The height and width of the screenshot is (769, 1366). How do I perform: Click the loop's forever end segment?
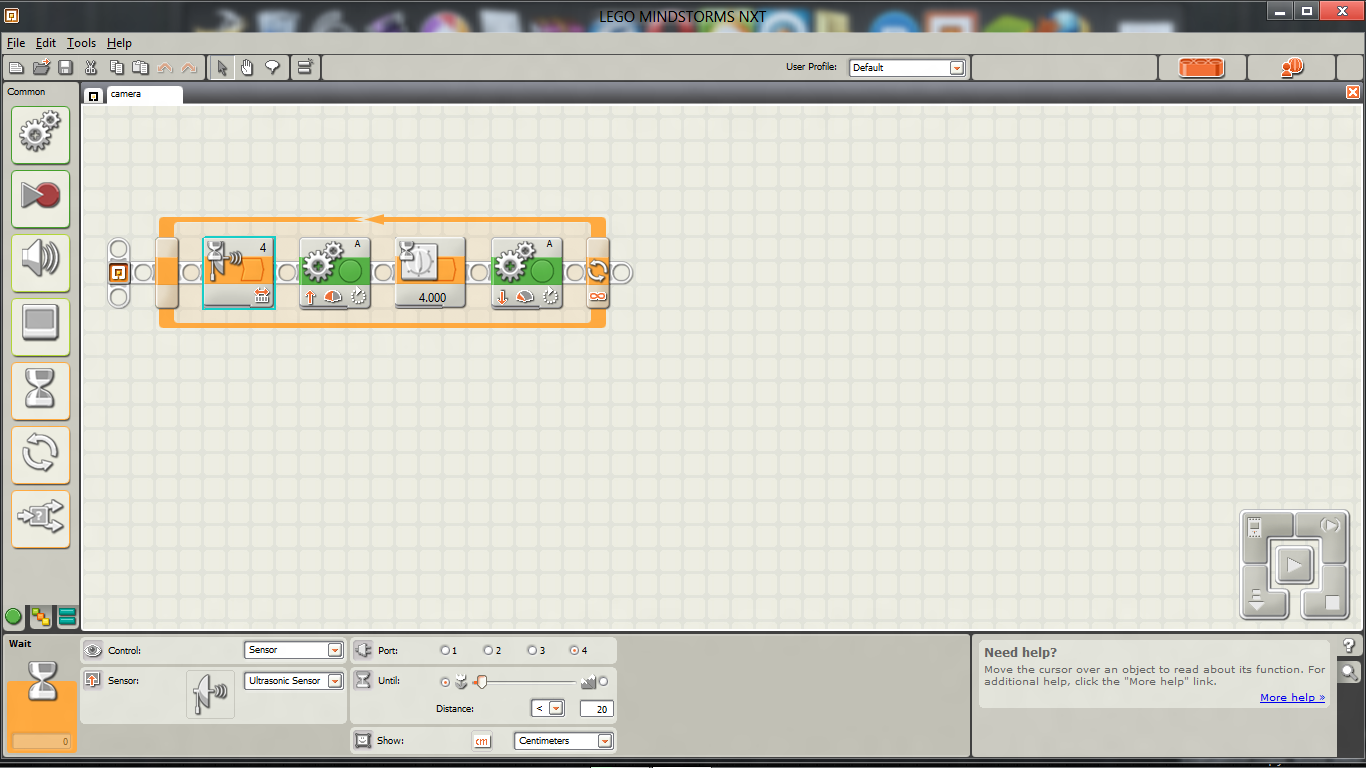(x=598, y=272)
